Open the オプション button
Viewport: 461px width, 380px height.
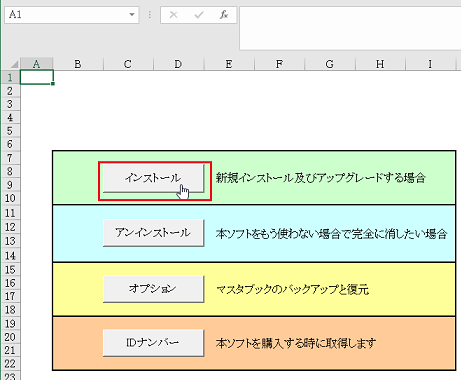153,289
